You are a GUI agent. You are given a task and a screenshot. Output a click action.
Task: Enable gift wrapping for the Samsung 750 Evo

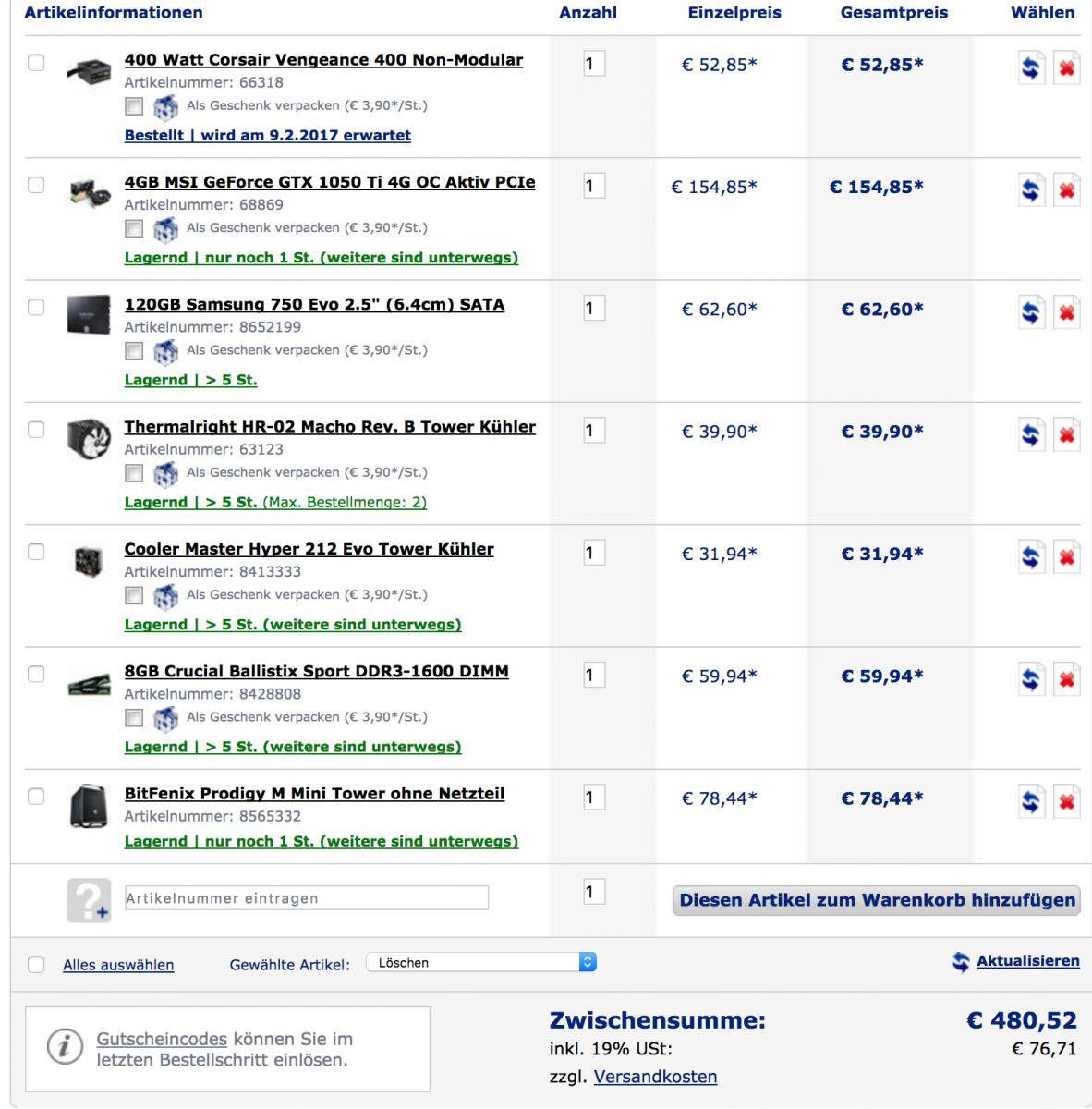134,350
